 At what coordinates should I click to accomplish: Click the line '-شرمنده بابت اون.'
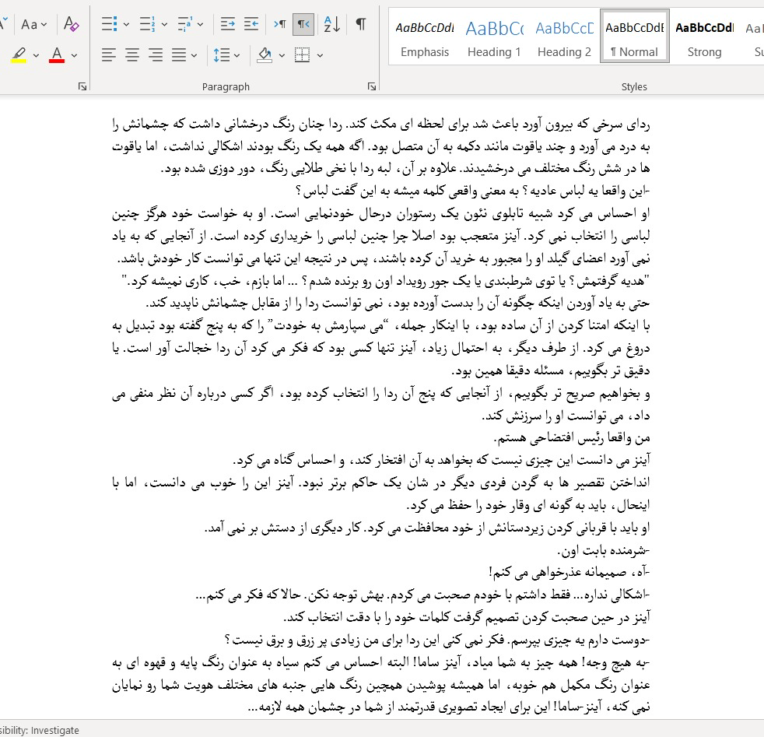coord(604,550)
